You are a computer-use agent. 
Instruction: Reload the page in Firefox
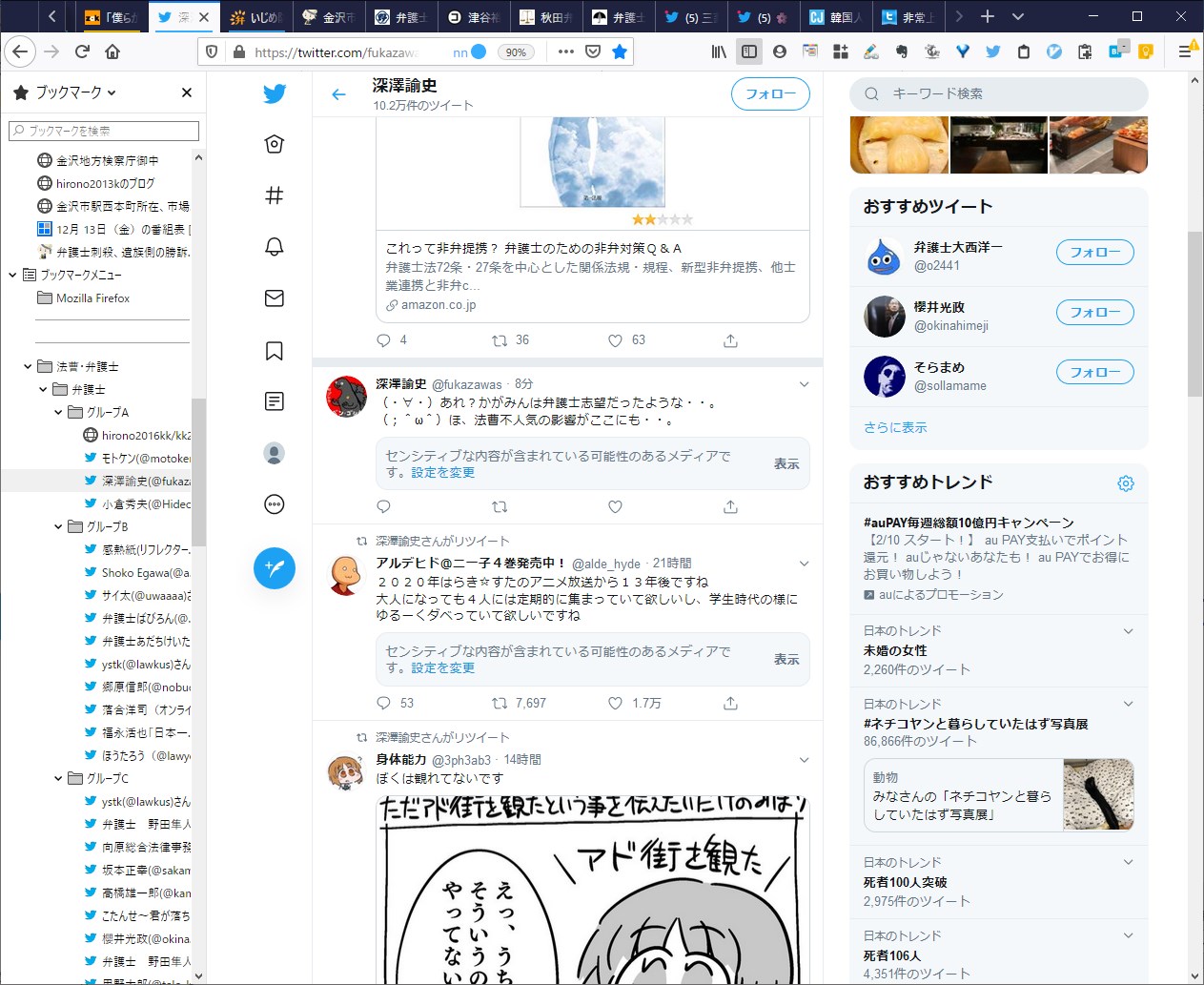tap(82, 51)
